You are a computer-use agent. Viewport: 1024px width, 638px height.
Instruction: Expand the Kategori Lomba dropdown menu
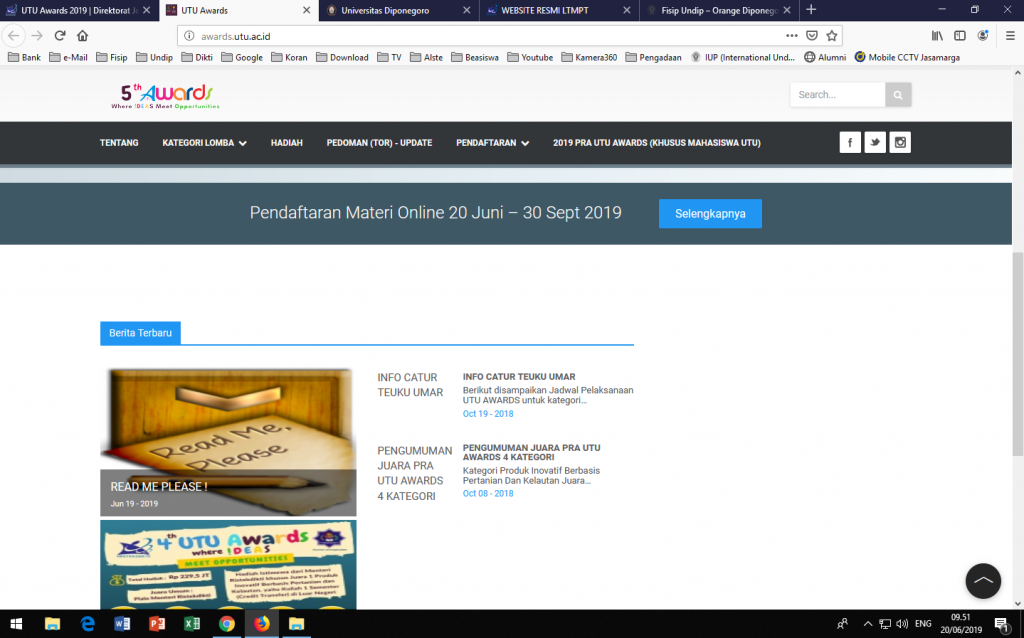pyautogui.click(x=204, y=143)
